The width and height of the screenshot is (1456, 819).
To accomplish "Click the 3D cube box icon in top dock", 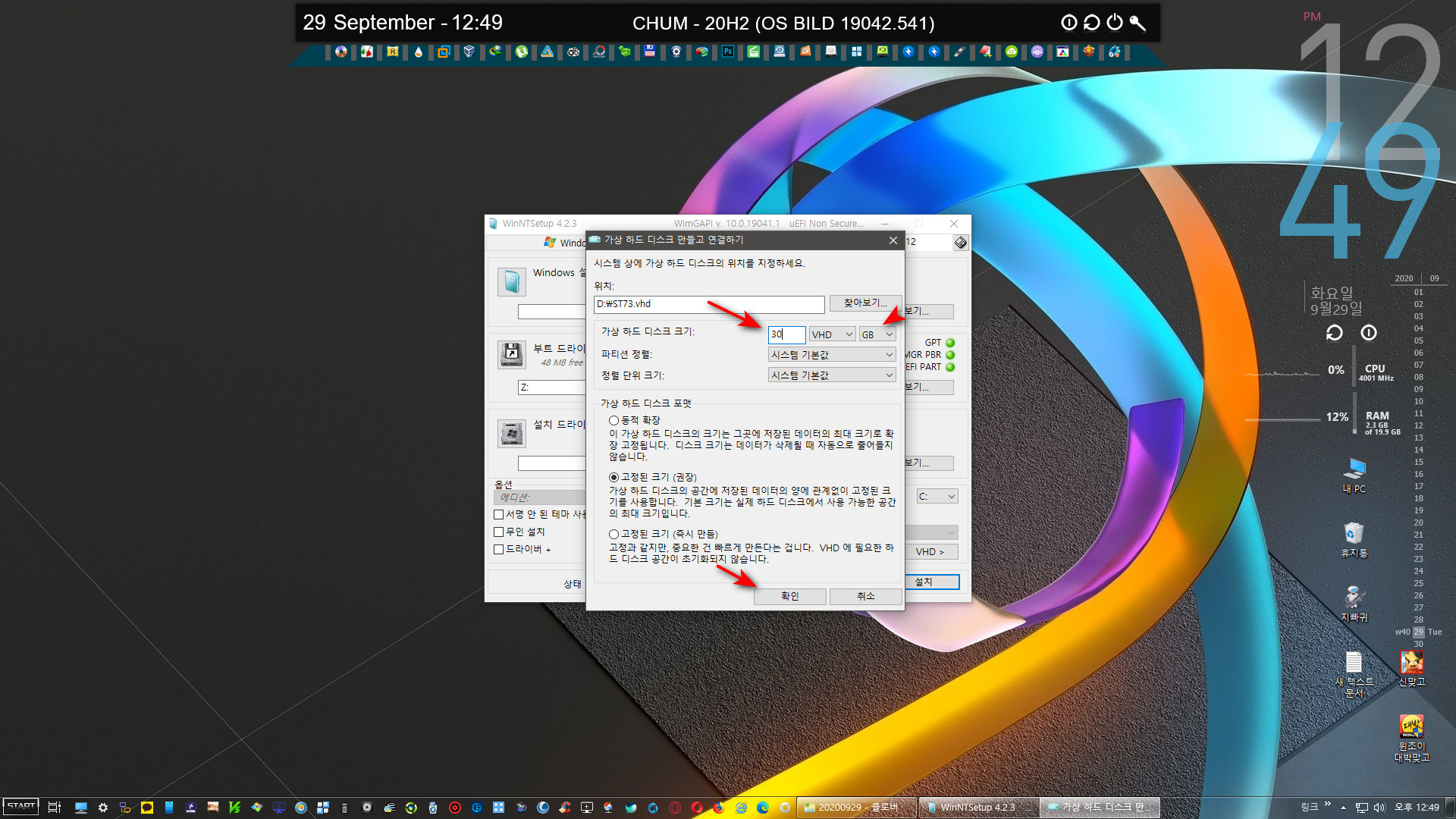I will click(x=469, y=52).
